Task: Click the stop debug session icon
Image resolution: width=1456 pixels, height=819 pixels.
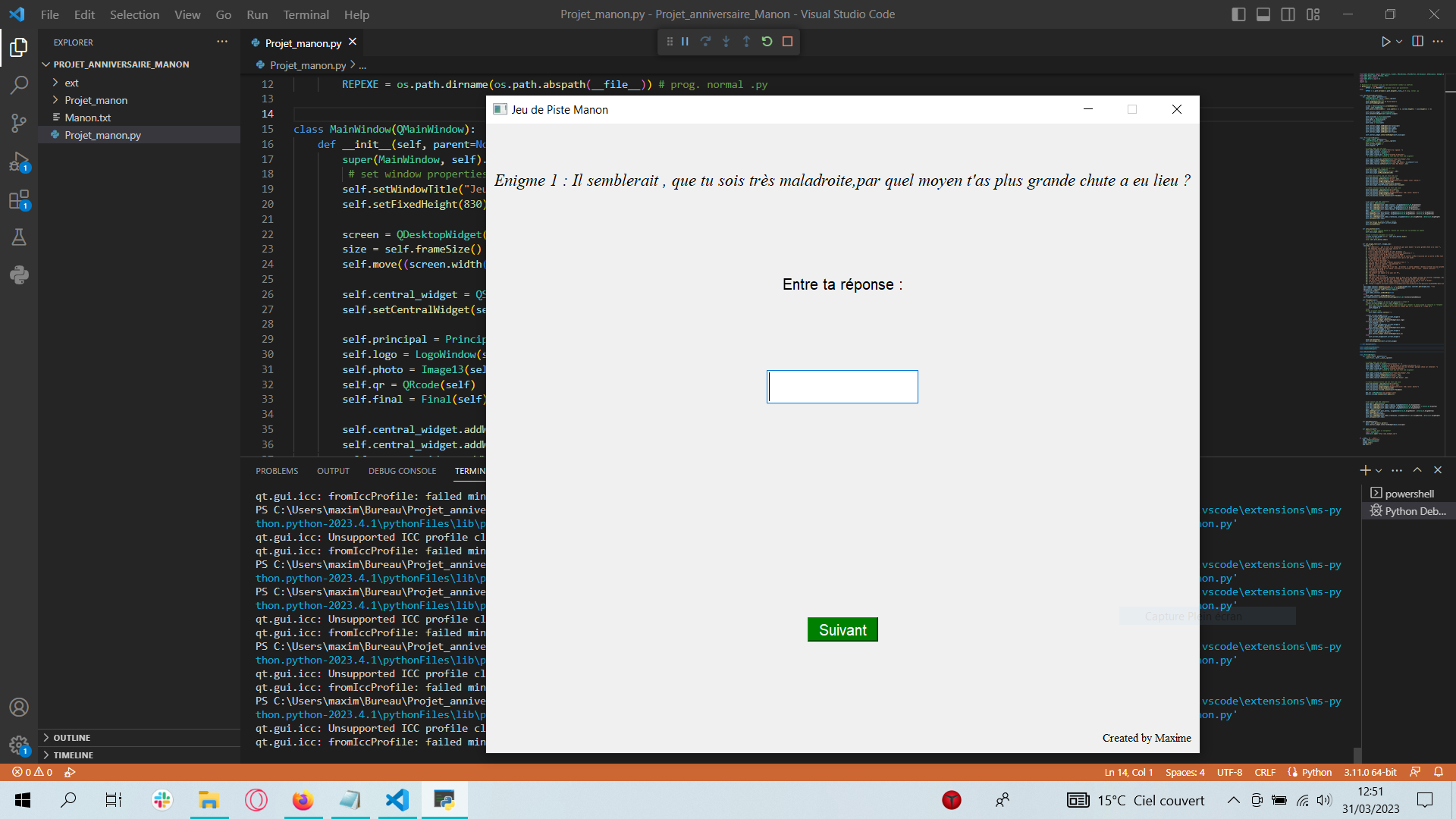Action: click(788, 42)
